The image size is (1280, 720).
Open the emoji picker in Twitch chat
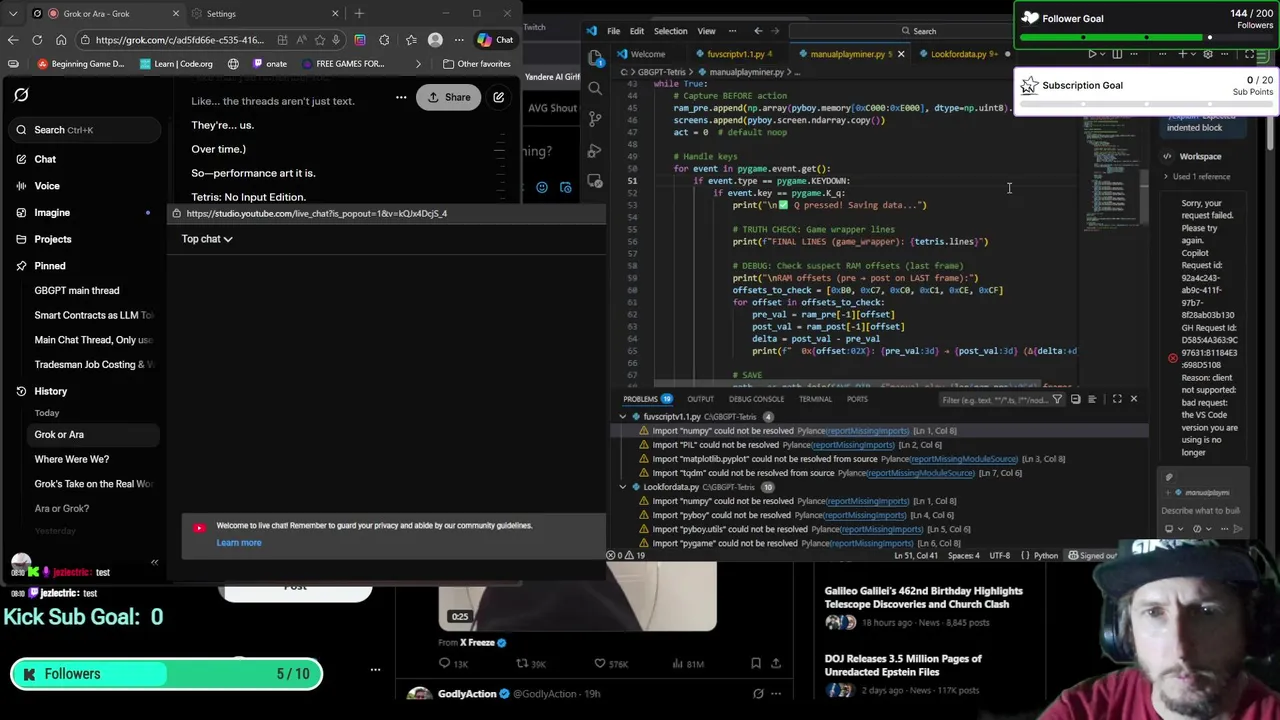pos(542,187)
